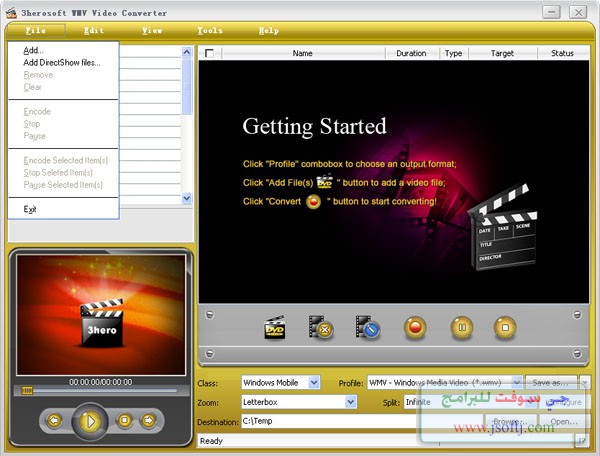Click the Save as... button

(x=552, y=382)
